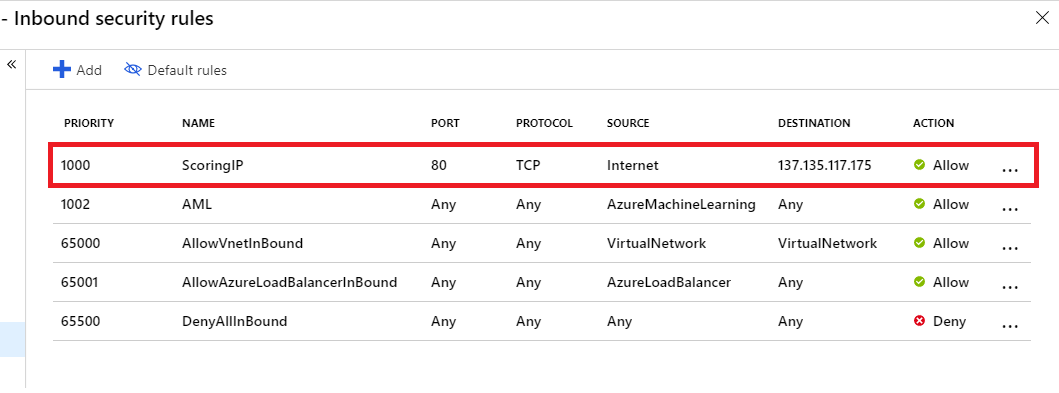The height and width of the screenshot is (393, 1059).
Task: Sort by the SOURCE column header
Action: (628, 124)
